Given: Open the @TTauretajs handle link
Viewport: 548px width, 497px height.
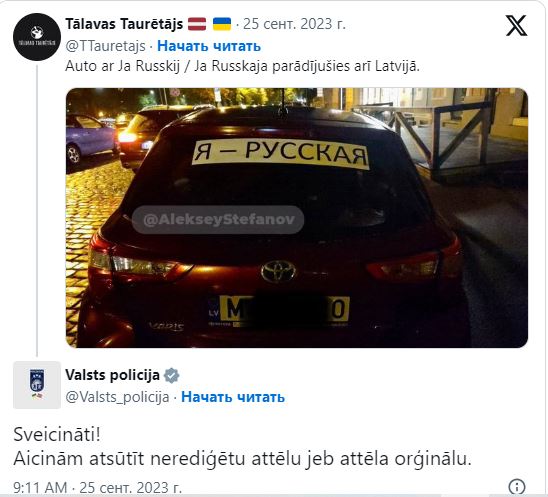Looking at the screenshot, I should 105,46.
